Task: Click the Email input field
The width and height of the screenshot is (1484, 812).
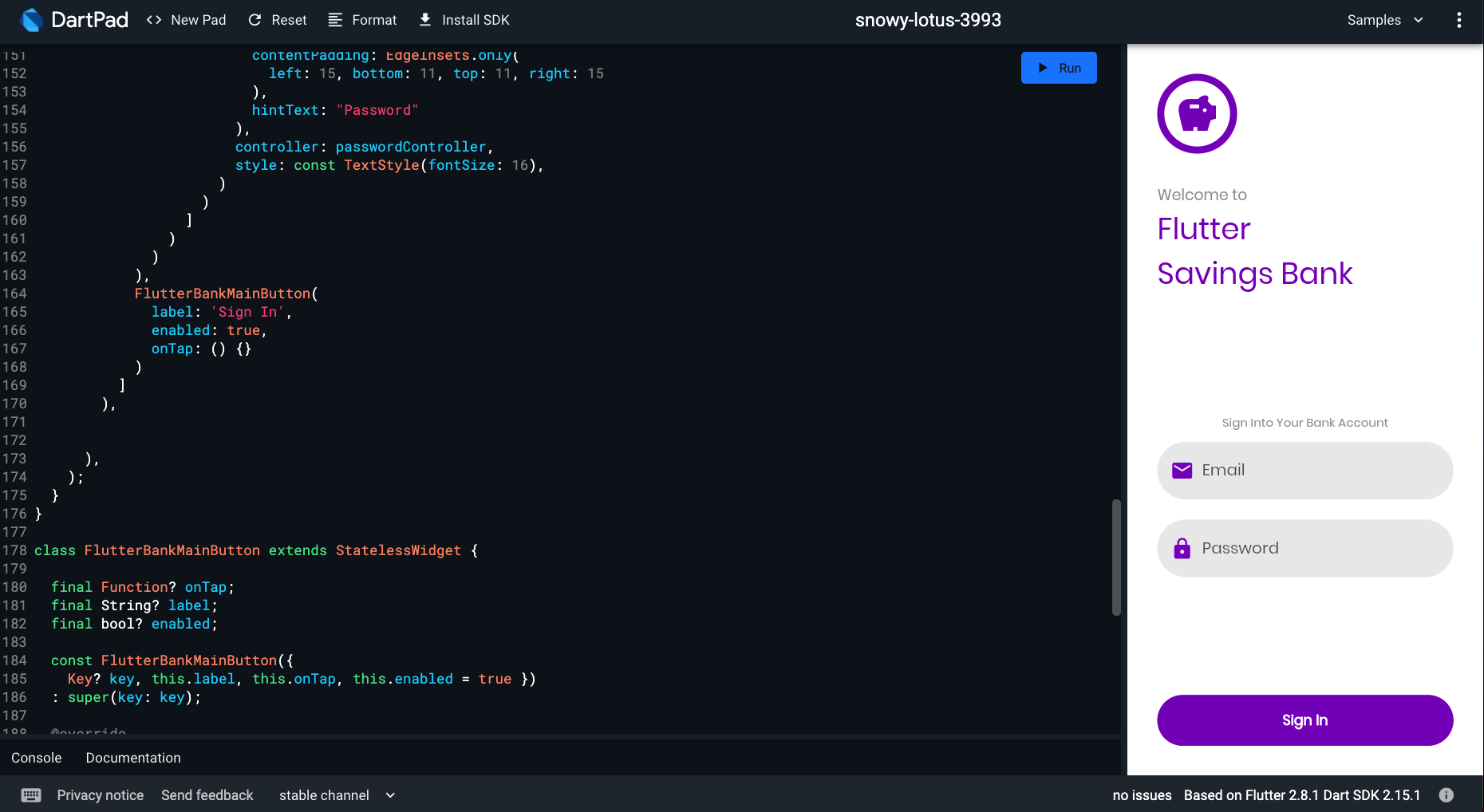Action: [x=1305, y=471]
